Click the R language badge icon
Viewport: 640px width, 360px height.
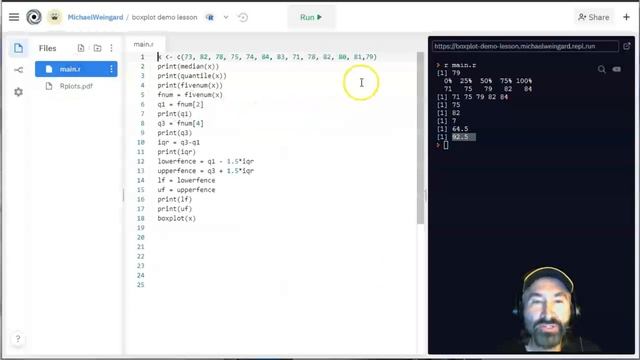pos(210,18)
